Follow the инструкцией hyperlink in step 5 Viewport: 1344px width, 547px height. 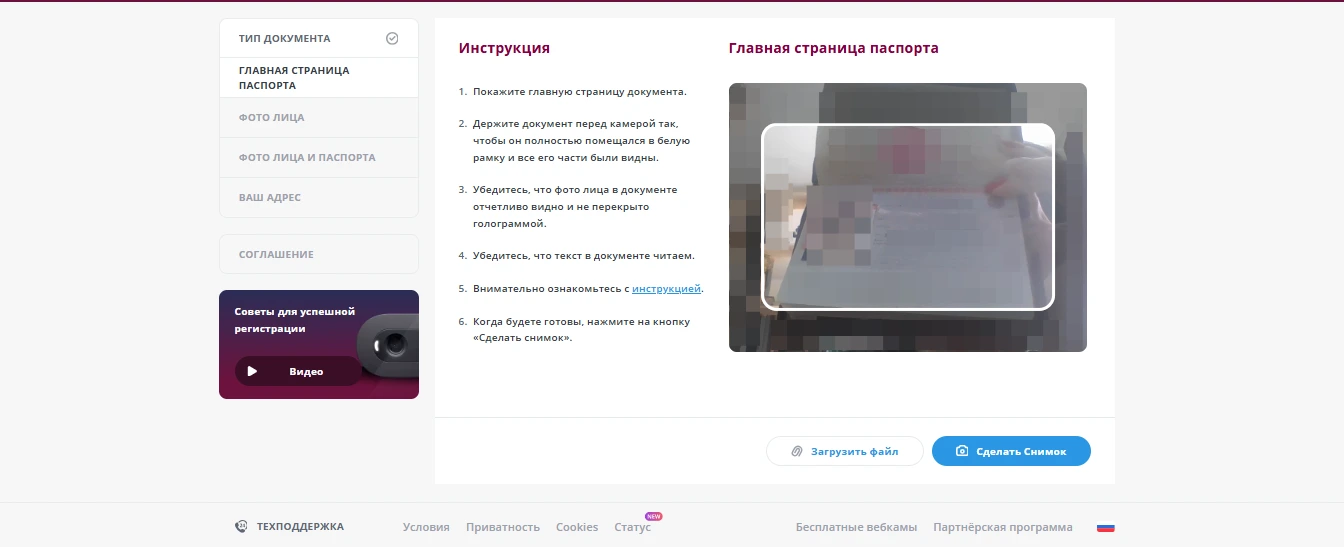pyautogui.click(x=666, y=289)
